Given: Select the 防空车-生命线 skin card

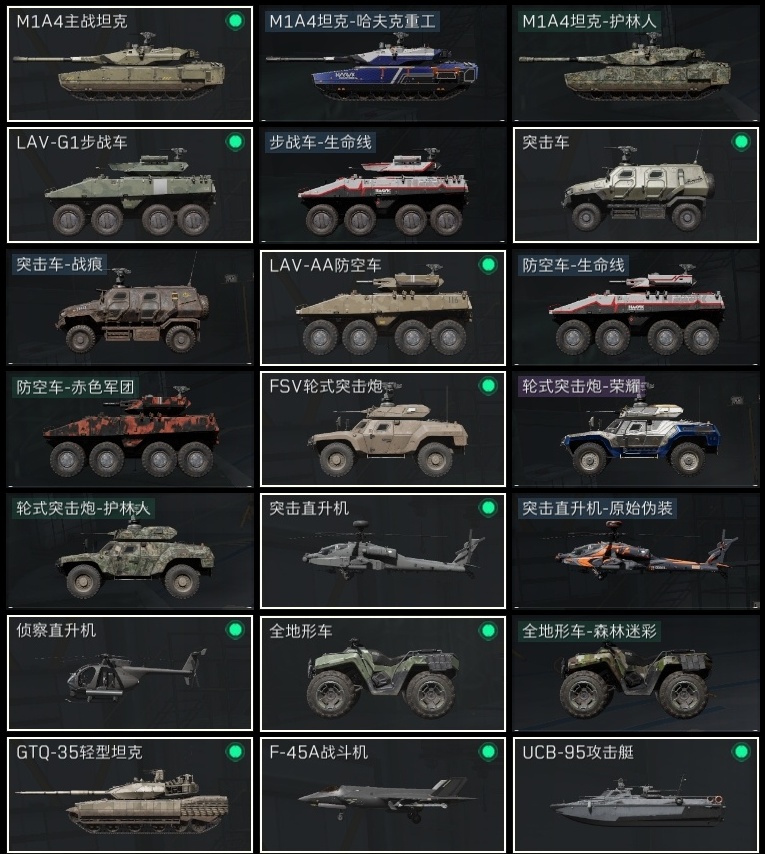Looking at the screenshot, I should [x=636, y=307].
